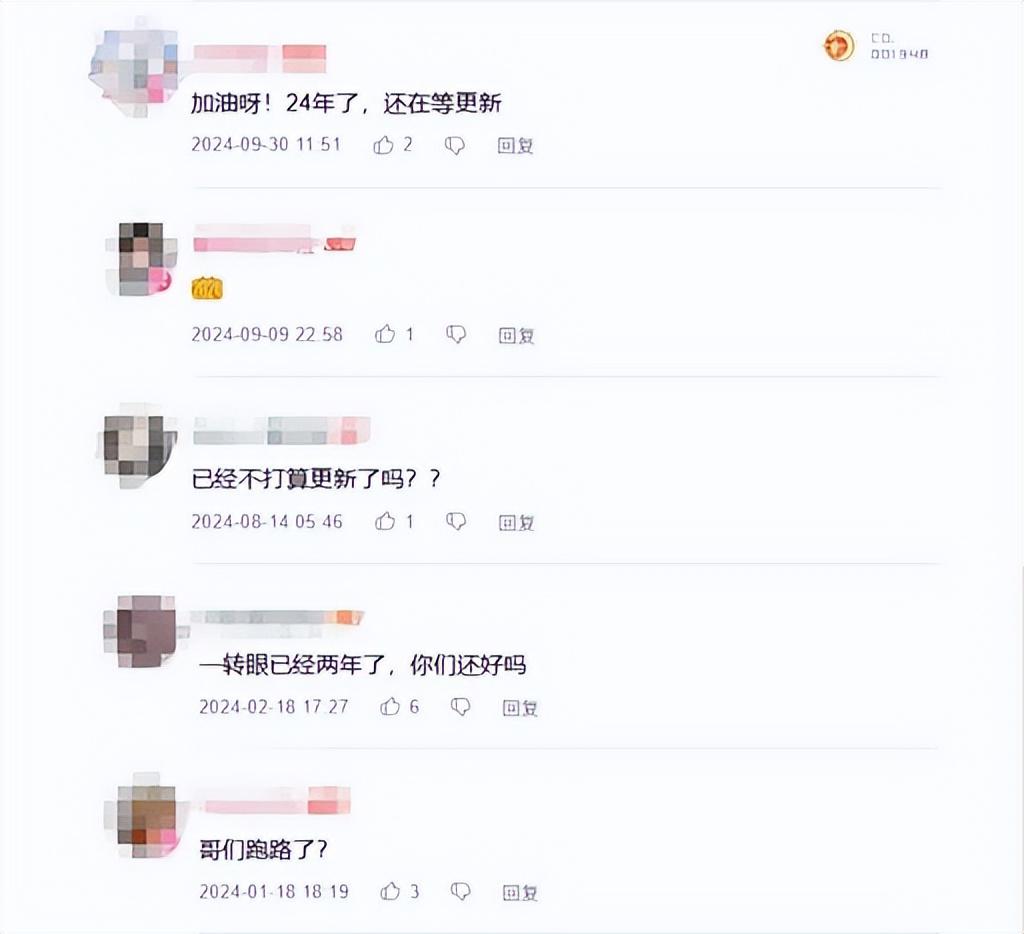Dislike the 一转眼已经两年了 comment

pos(460,707)
